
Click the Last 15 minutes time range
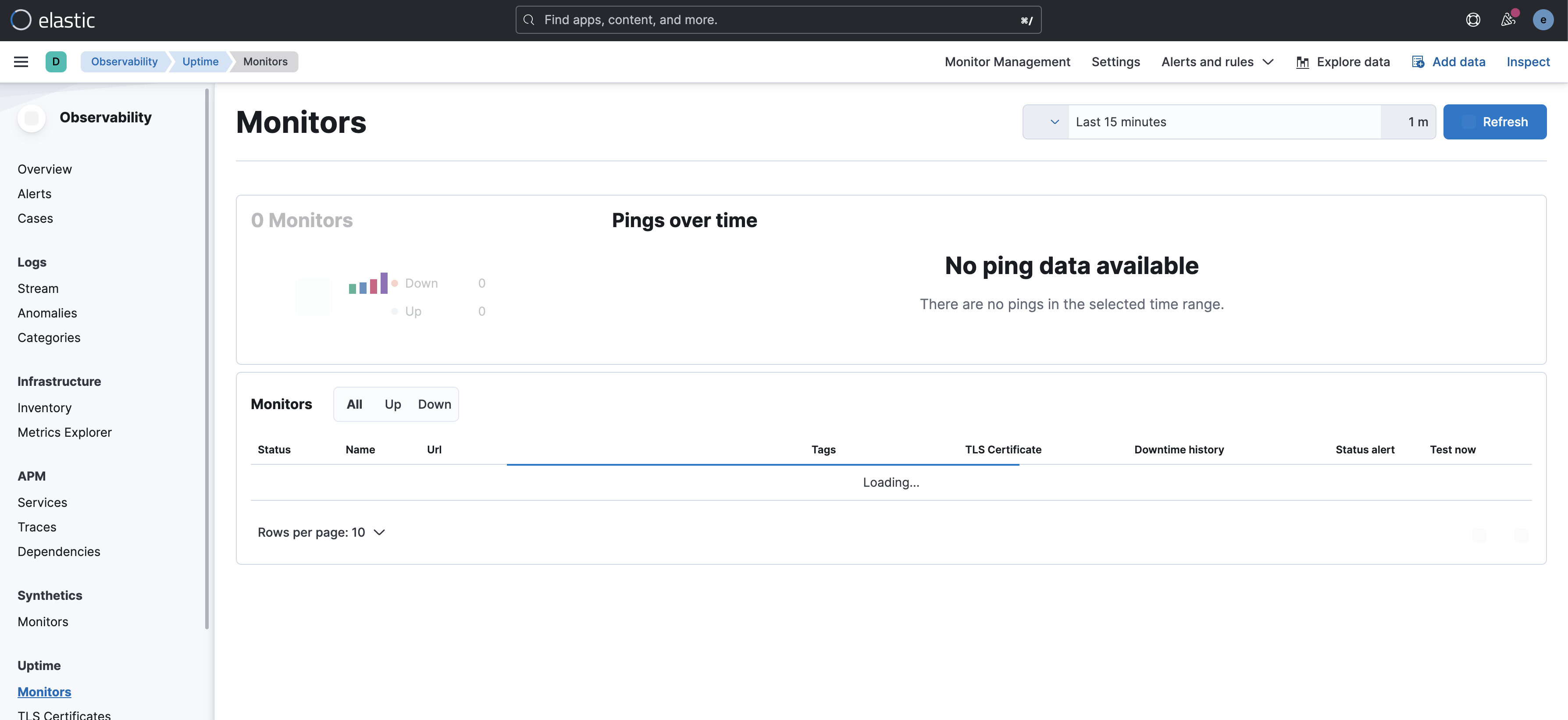pos(1224,122)
